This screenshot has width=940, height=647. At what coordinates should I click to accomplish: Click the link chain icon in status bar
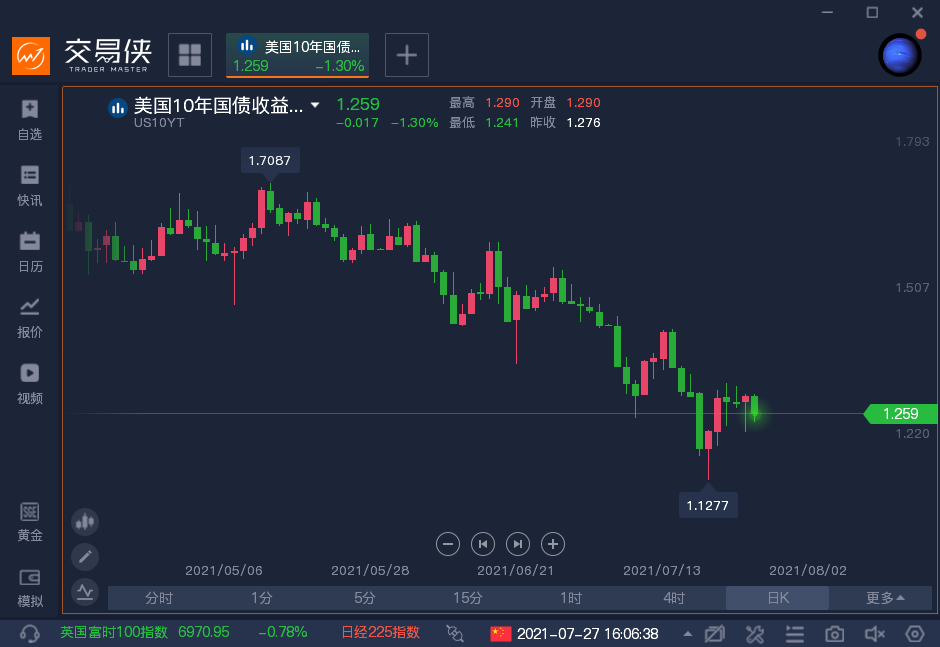pos(455,633)
